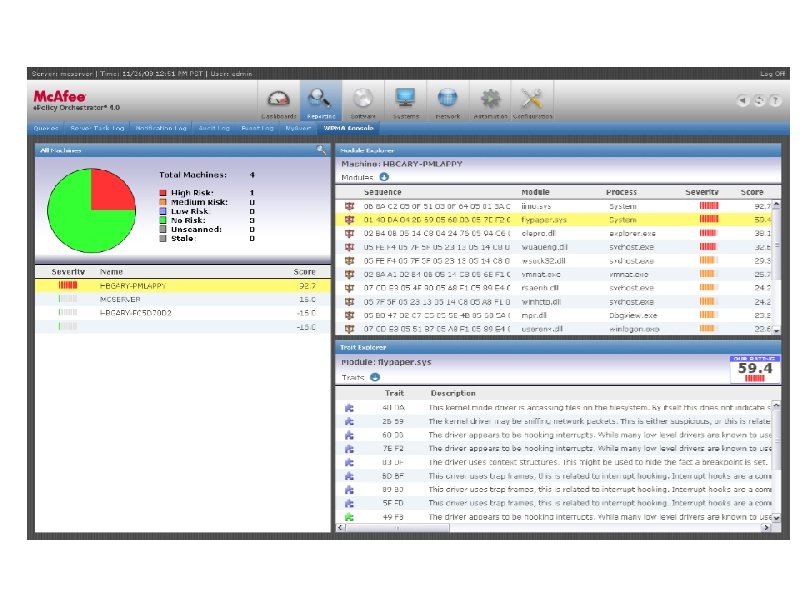Click module icon for the flypaper.sys row
This screenshot has height=600, width=800.
point(349,220)
